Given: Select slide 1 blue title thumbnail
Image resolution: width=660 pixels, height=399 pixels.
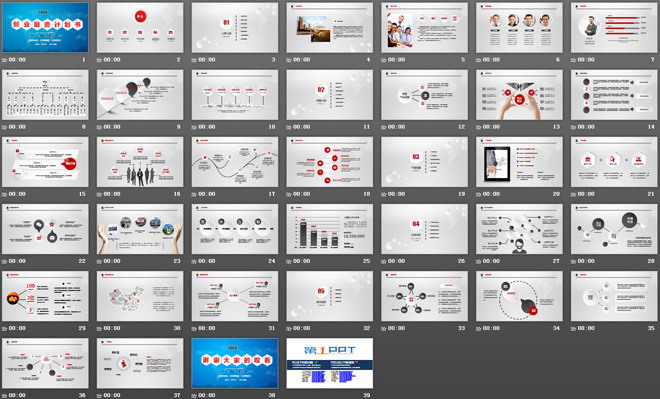Looking at the screenshot, I should (45, 27).
